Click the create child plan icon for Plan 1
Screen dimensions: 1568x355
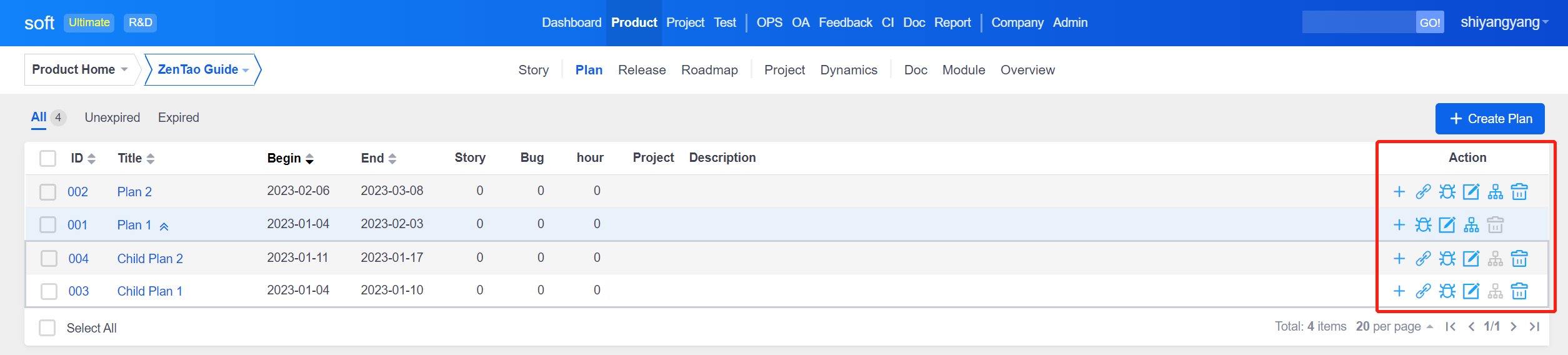1471,225
